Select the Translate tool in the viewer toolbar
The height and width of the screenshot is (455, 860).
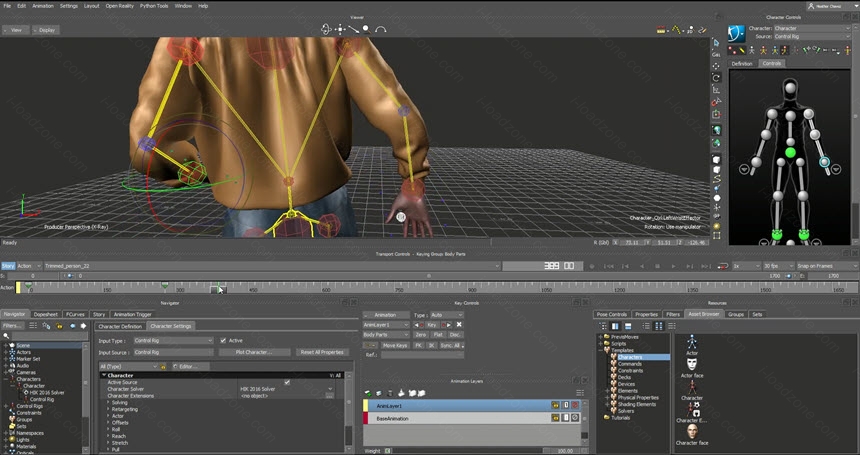[x=716, y=66]
